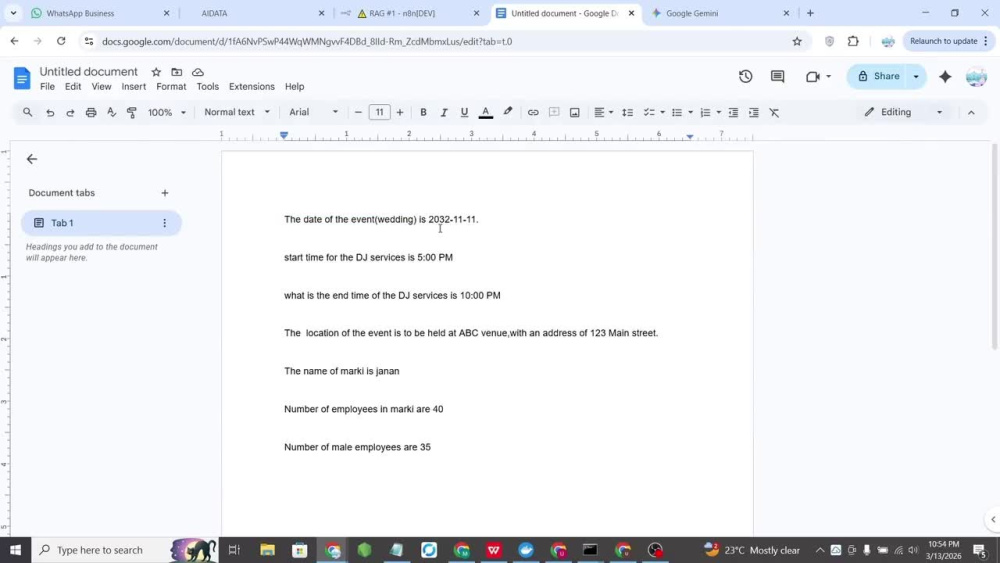Expand the checklist options arrow
Viewport: 1000px width, 563px height.
(663, 112)
